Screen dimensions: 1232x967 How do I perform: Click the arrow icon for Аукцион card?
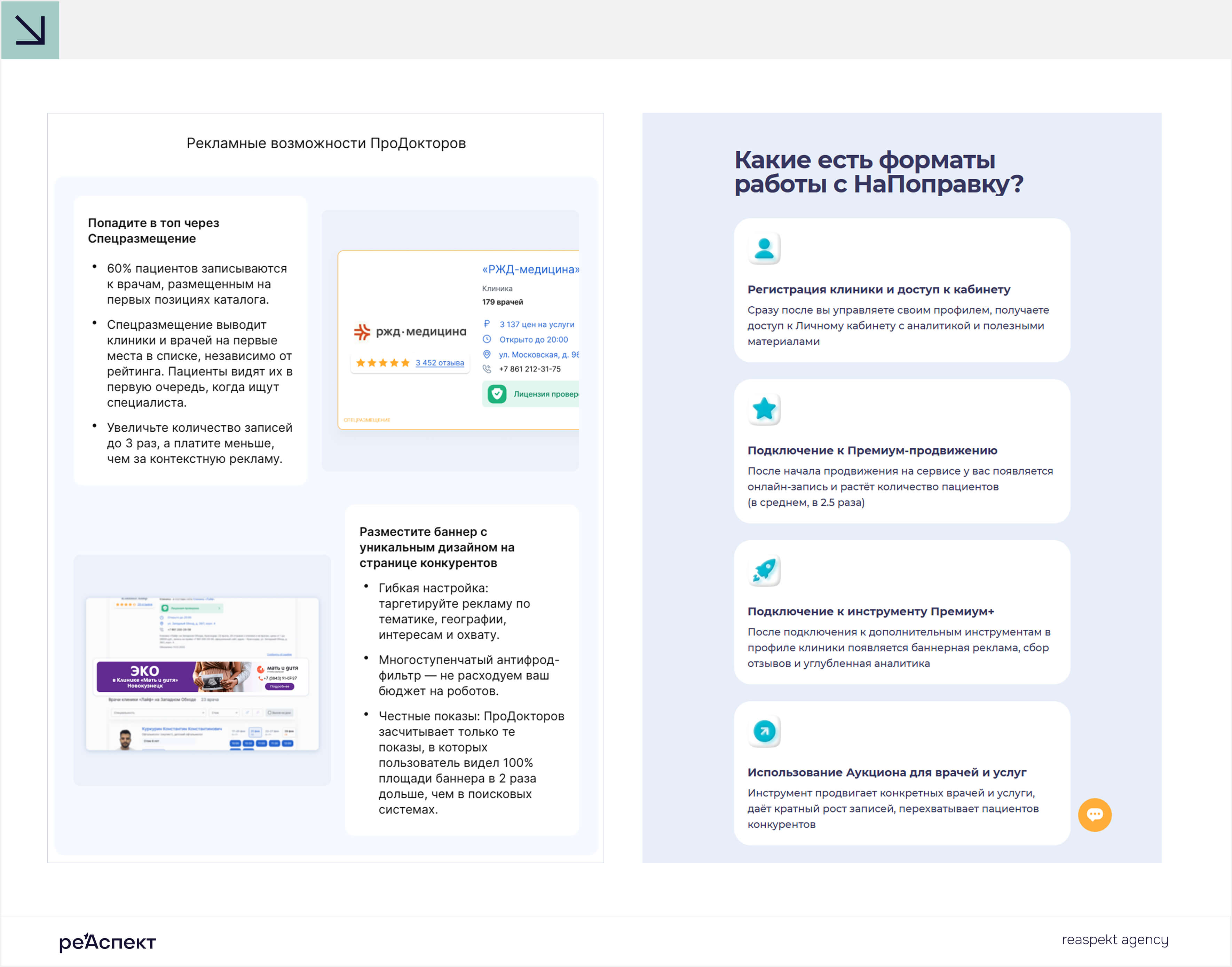coord(764,731)
